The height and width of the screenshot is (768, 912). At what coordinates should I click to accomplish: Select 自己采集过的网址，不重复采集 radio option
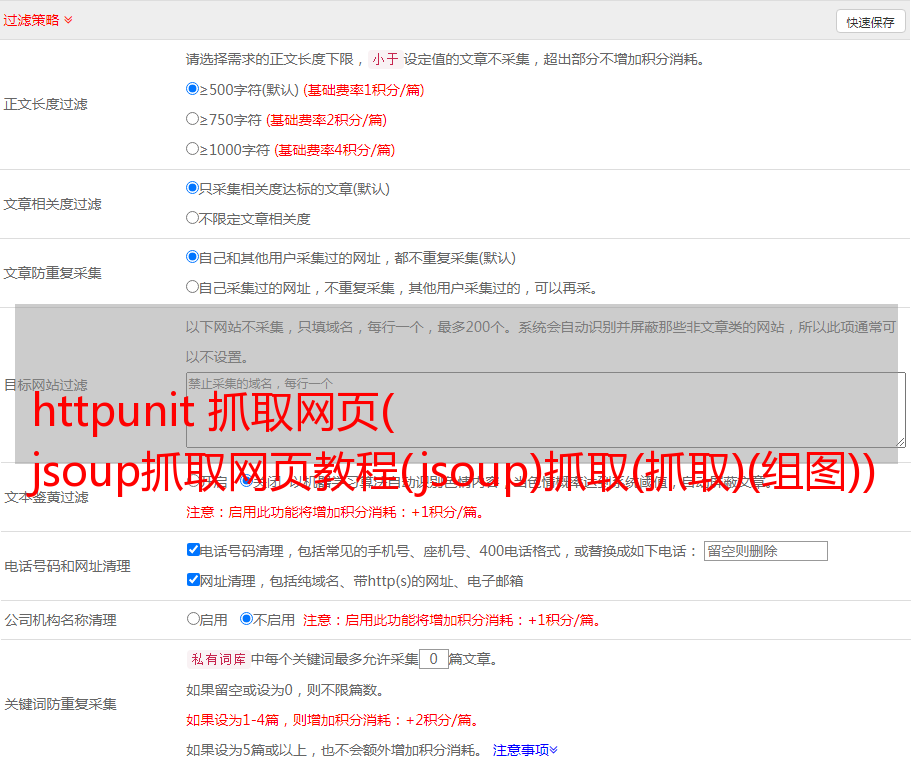click(x=192, y=287)
